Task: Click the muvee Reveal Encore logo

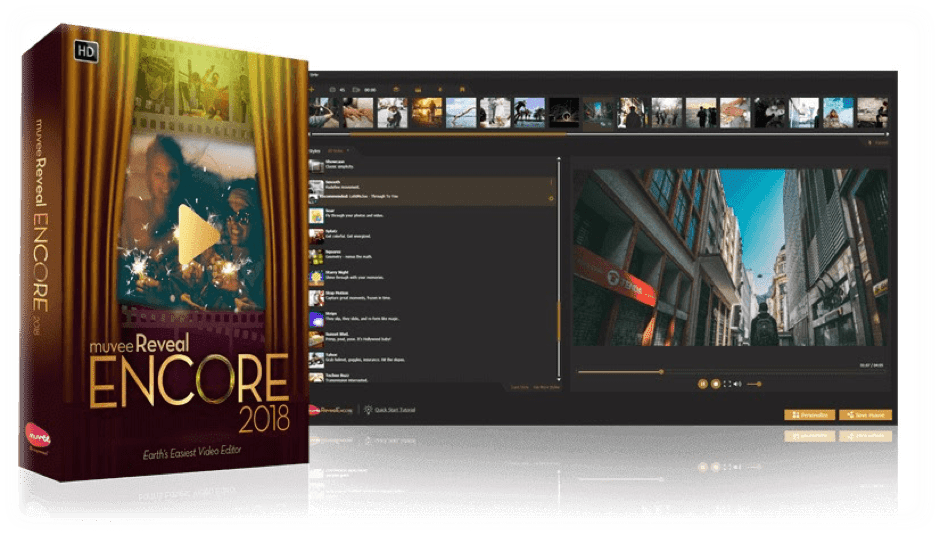Action: (331, 410)
